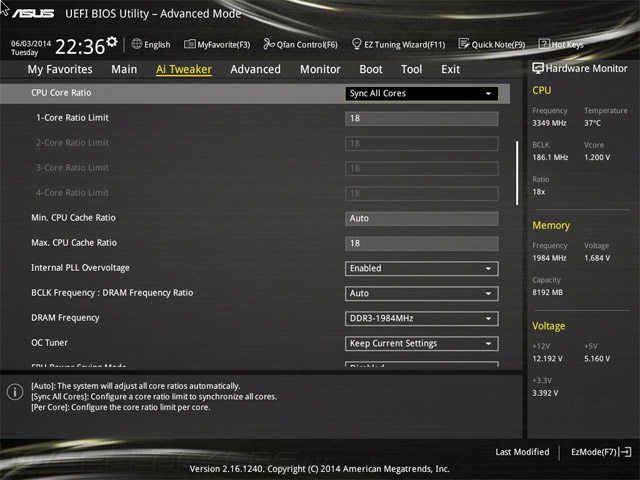The width and height of the screenshot is (640, 480).
Task: Click the settings list scrollbar
Action: [x=517, y=173]
